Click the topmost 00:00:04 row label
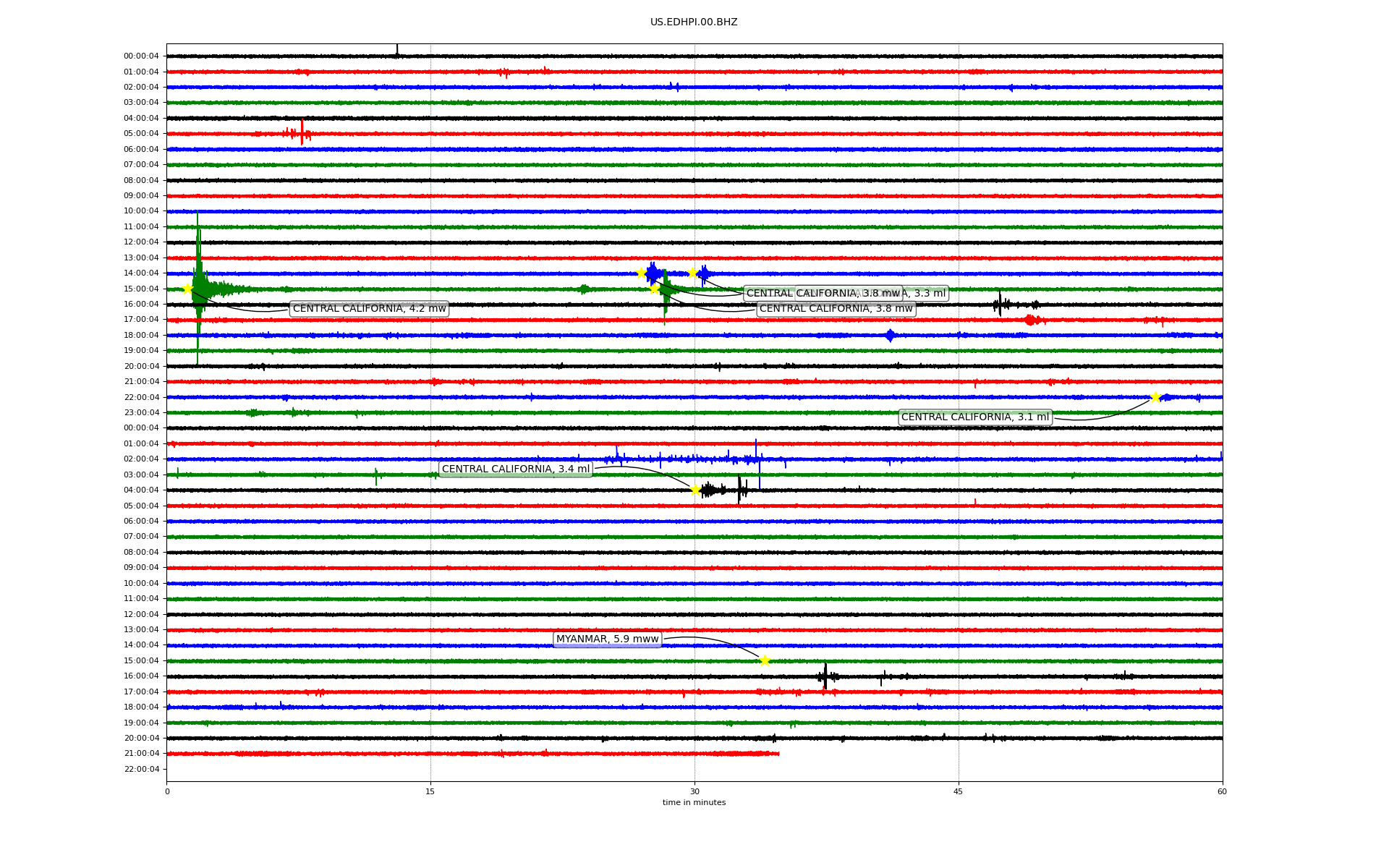Viewport: 1389px width, 868px height. coord(141,56)
